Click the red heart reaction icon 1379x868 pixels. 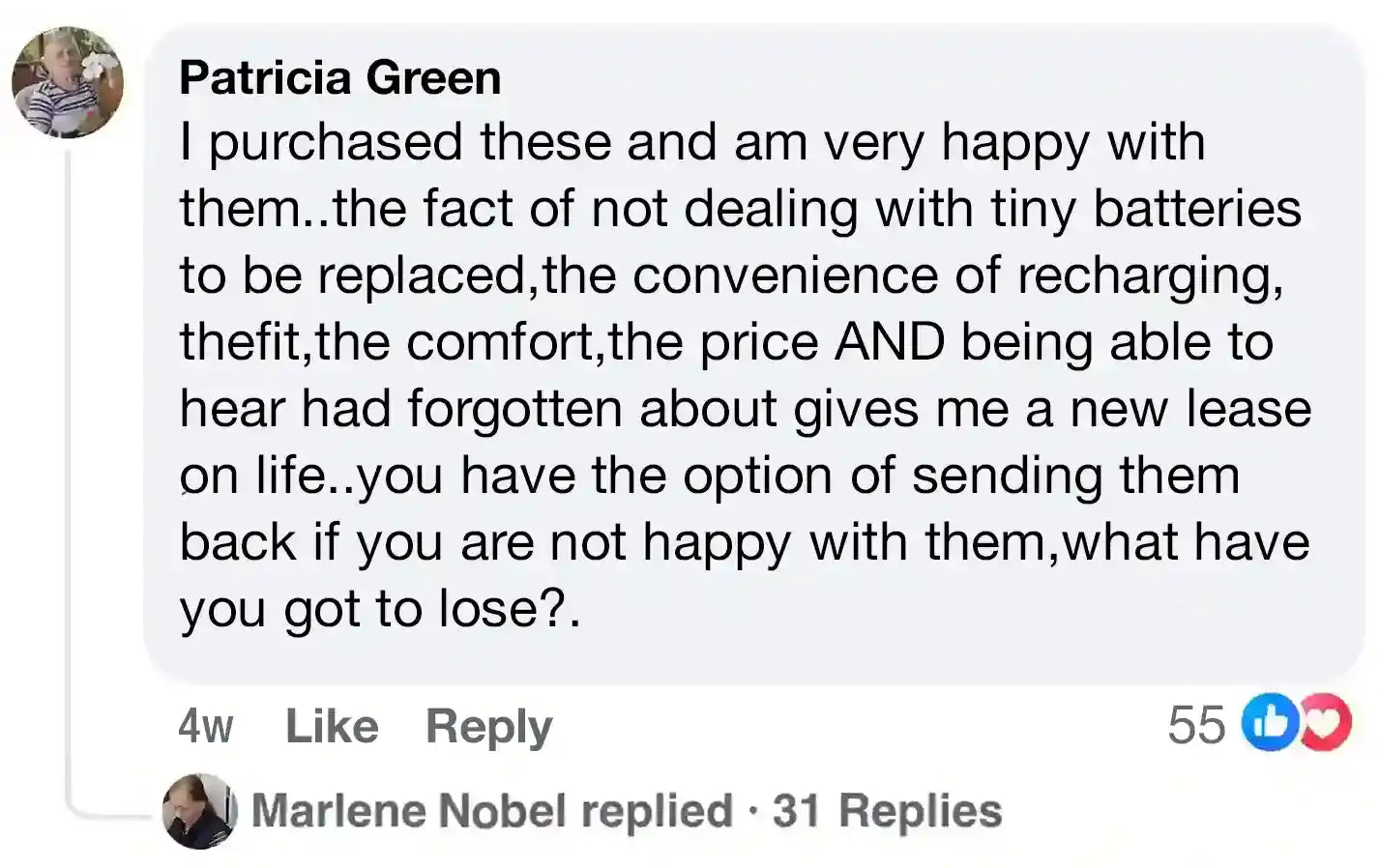coord(1329,724)
